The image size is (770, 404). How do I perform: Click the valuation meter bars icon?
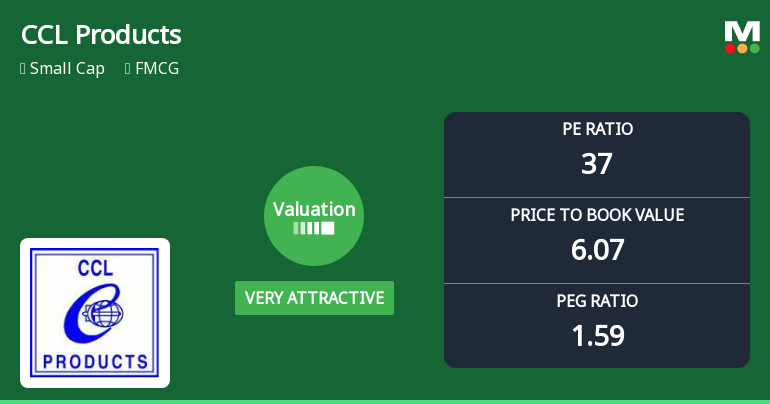pos(314,228)
